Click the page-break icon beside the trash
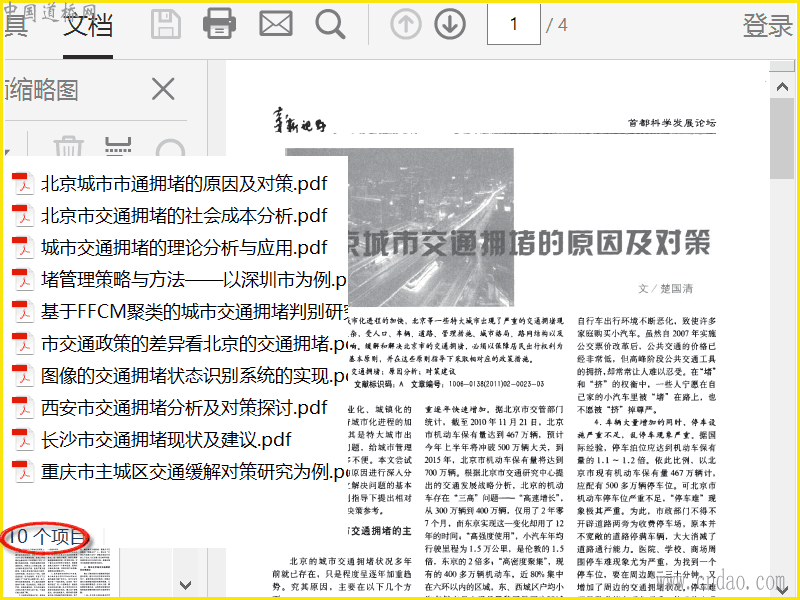Viewport: 800px width, 600px height. coord(118,146)
